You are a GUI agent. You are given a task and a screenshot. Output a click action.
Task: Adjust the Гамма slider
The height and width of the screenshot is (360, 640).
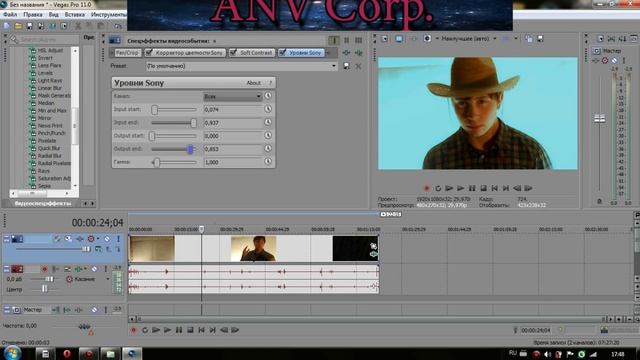pyautogui.click(x=174, y=162)
